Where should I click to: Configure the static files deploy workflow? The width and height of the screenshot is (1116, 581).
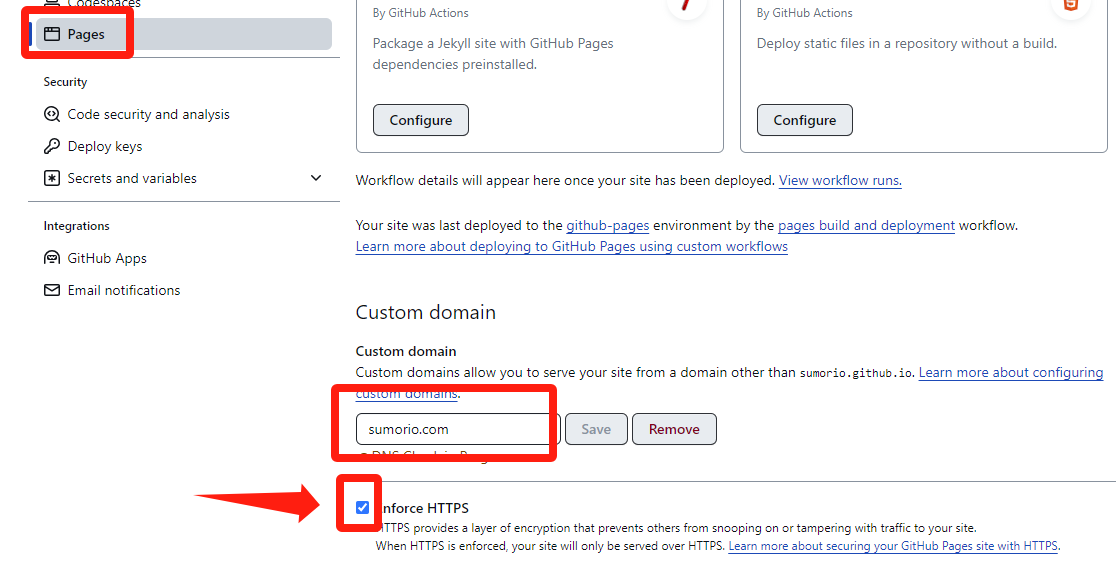click(x=804, y=120)
